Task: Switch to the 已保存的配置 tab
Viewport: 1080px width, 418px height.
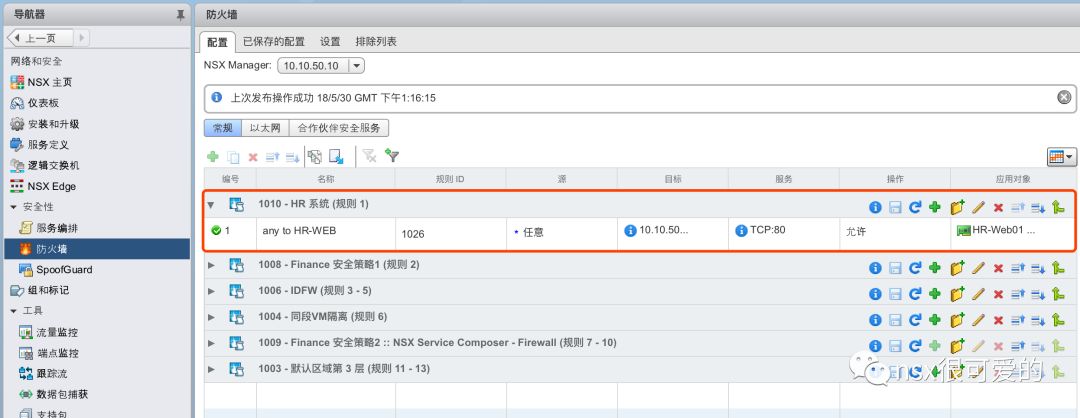Action: pos(274,42)
